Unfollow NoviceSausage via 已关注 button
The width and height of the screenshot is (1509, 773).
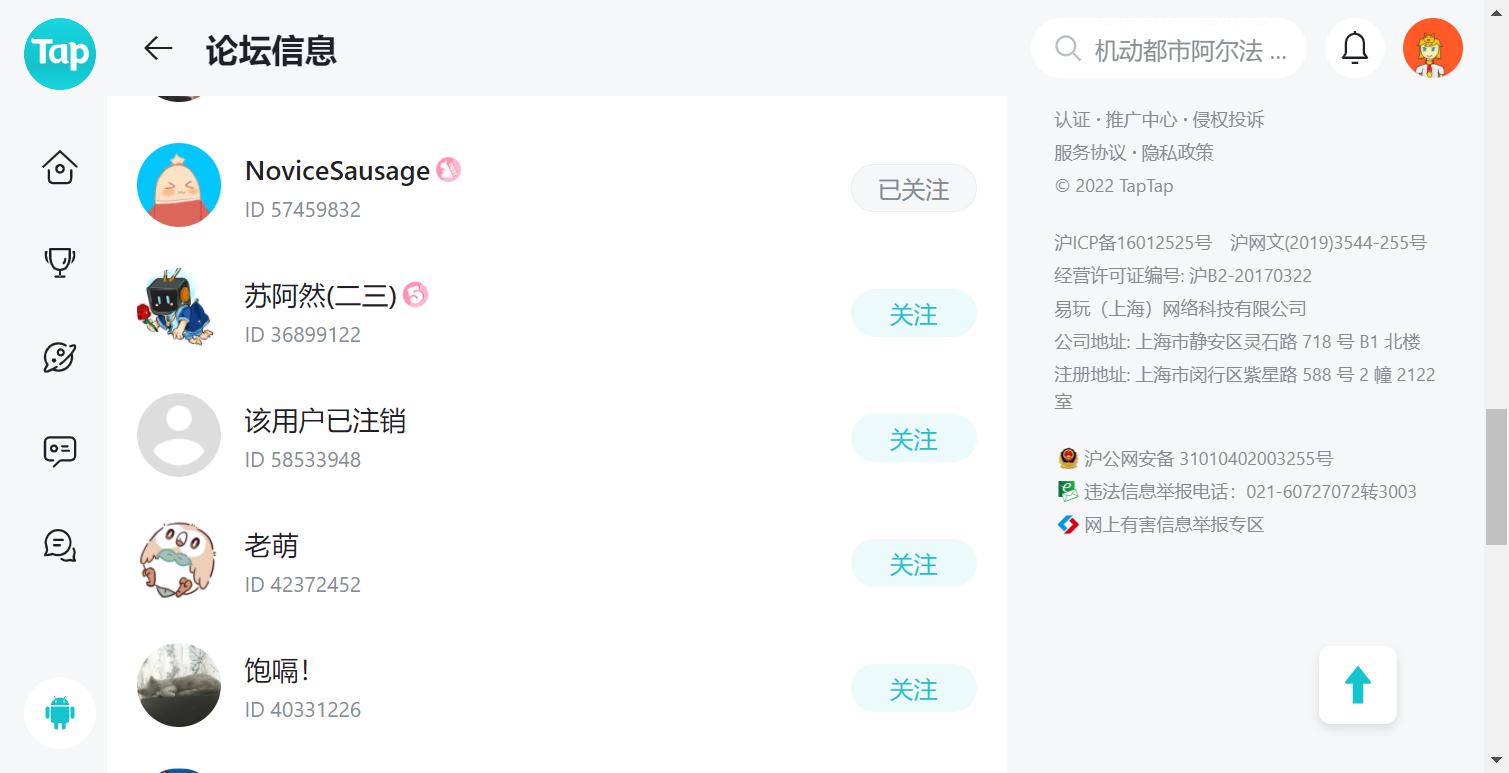click(x=914, y=189)
